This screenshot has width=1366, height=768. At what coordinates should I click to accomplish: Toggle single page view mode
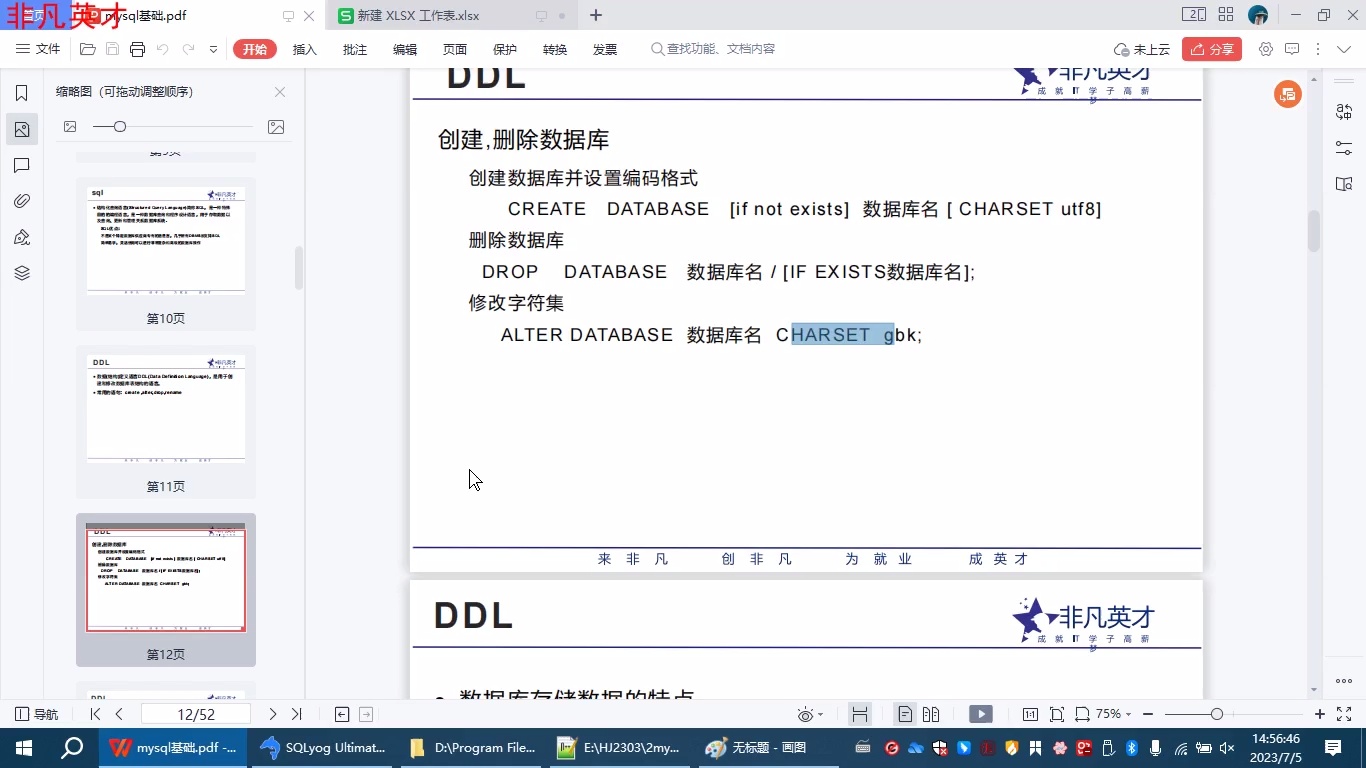tap(903, 714)
